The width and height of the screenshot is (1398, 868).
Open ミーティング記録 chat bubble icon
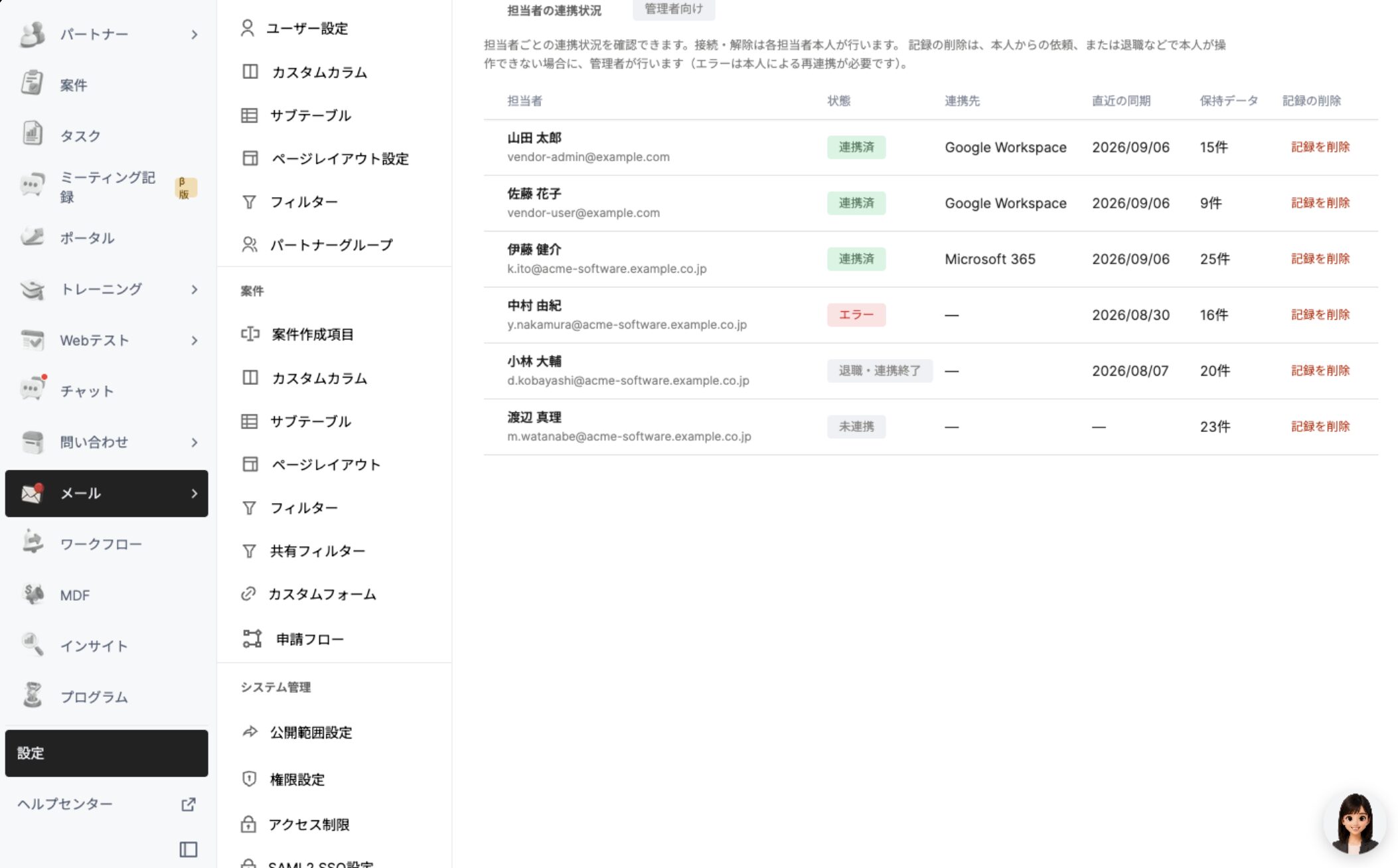[x=32, y=186]
